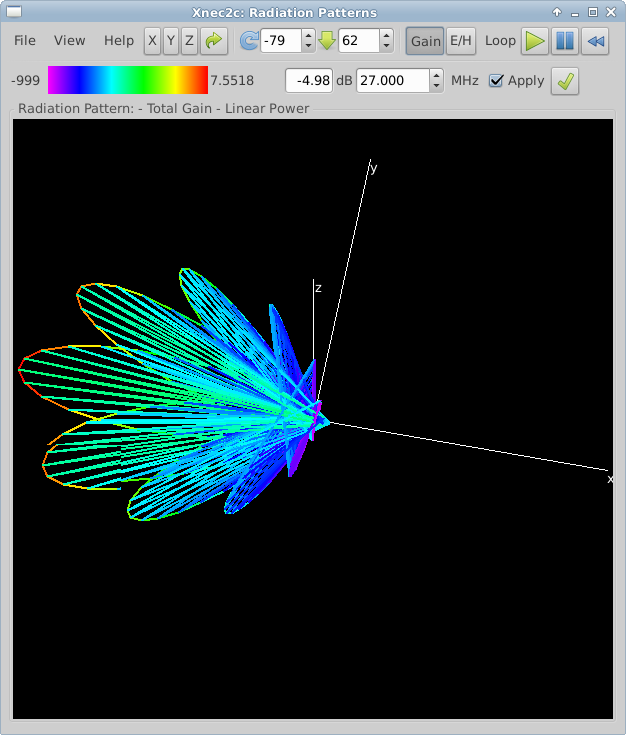The width and height of the screenshot is (626, 735).
Task: Click the maximum gain value 7.5518
Action: pyautogui.click(x=232, y=81)
